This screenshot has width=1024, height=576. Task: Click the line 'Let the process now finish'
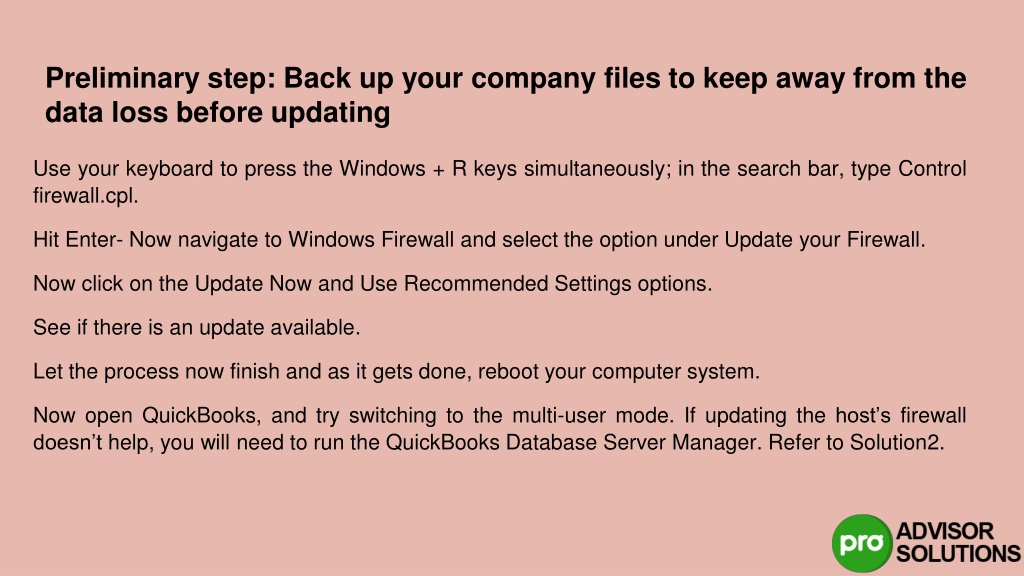(x=396, y=372)
